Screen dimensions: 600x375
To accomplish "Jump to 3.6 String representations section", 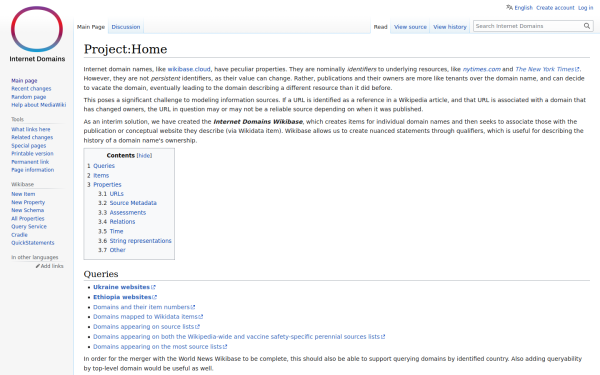I will click(140, 241).
